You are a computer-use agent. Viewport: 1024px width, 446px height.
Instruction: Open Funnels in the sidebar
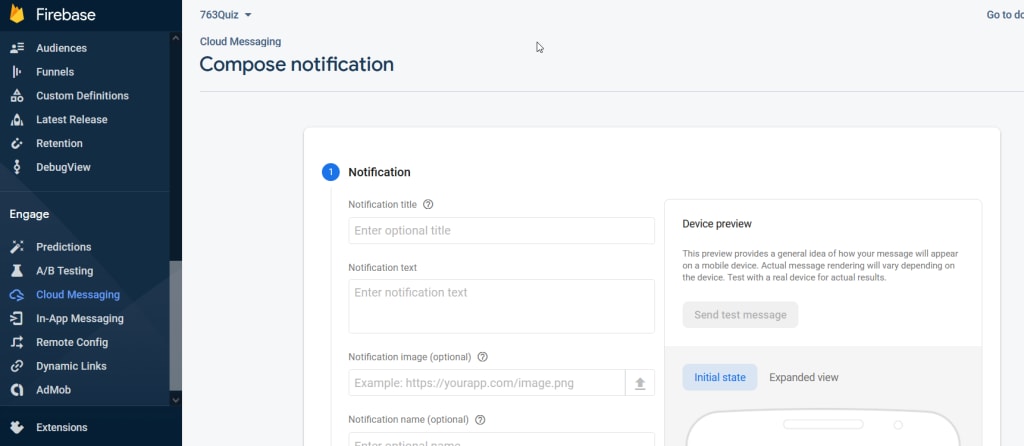point(55,72)
